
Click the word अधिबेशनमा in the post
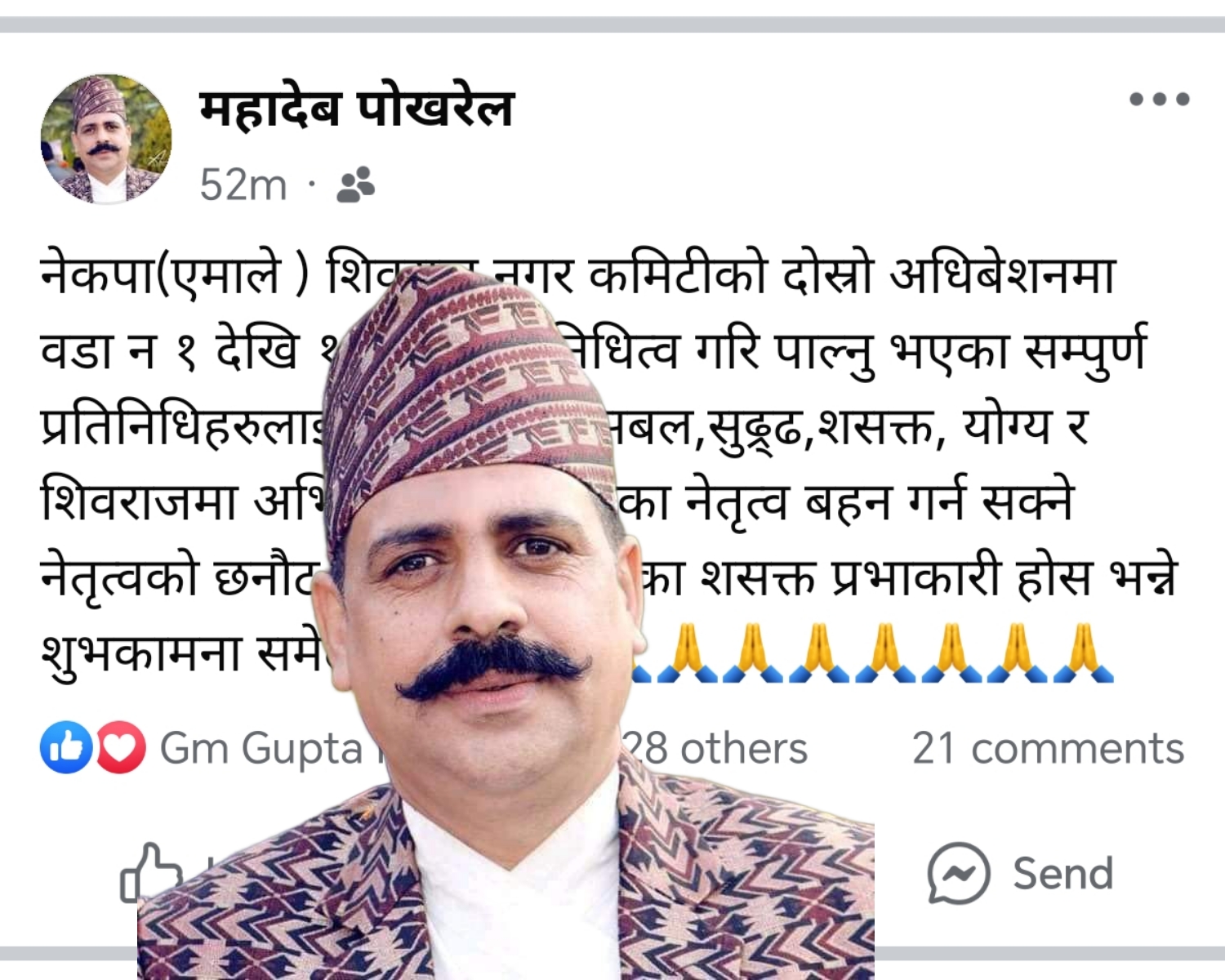click(1002, 274)
